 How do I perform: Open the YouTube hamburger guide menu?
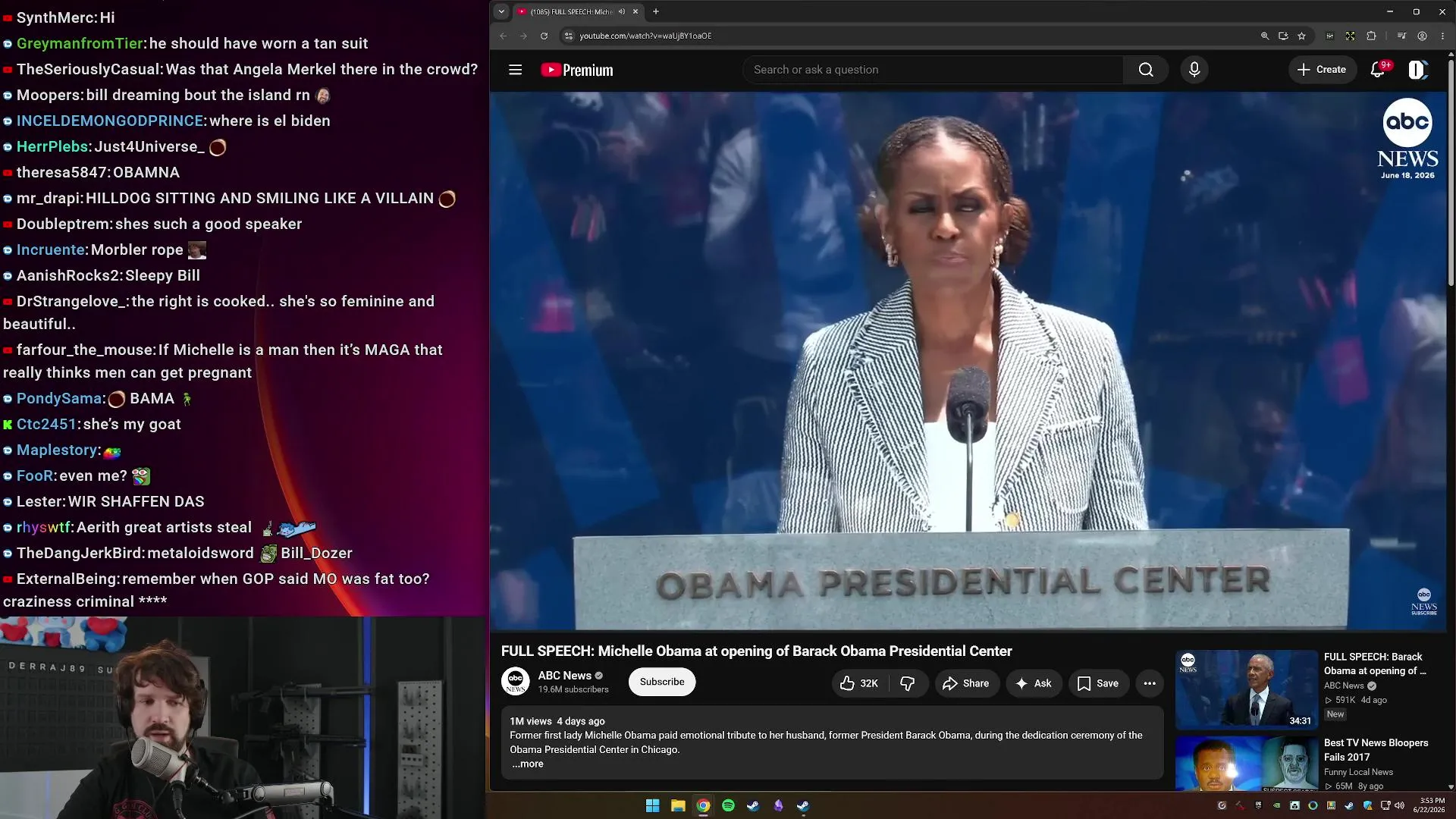pyautogui.click(x=515, y=70)
